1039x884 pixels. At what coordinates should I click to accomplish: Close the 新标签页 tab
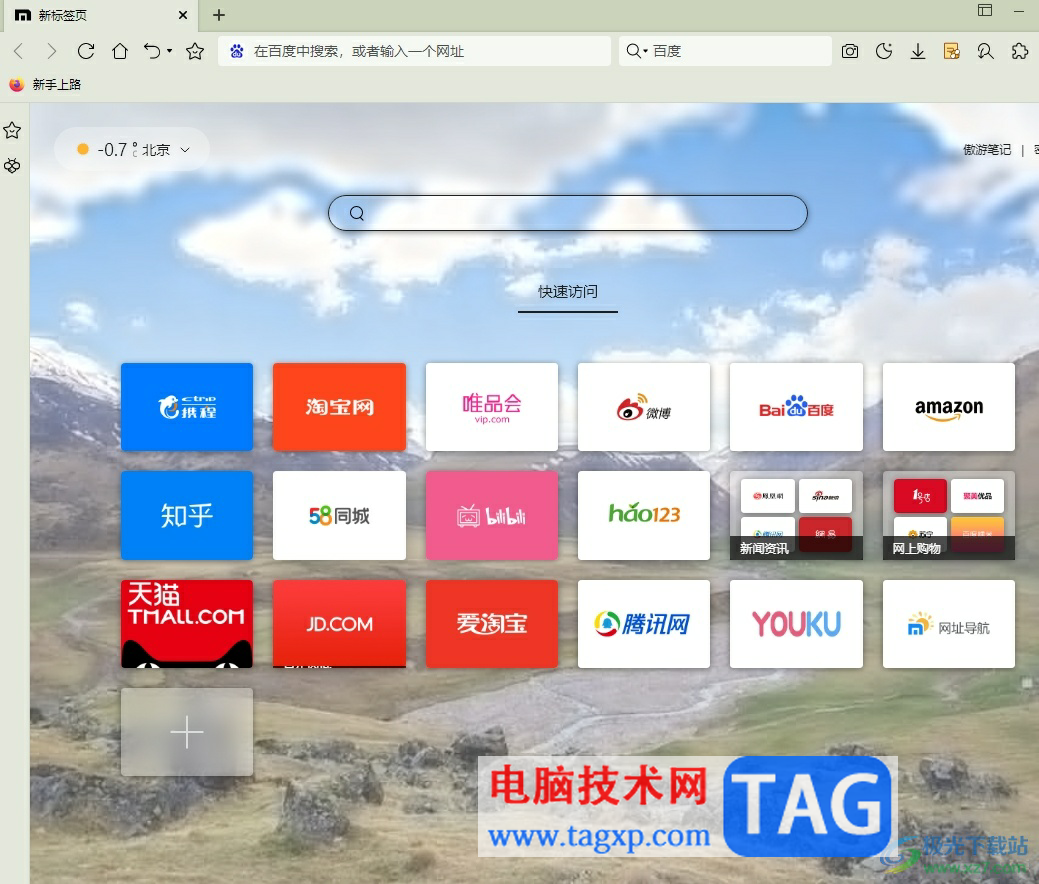click(x=183, y=15)
